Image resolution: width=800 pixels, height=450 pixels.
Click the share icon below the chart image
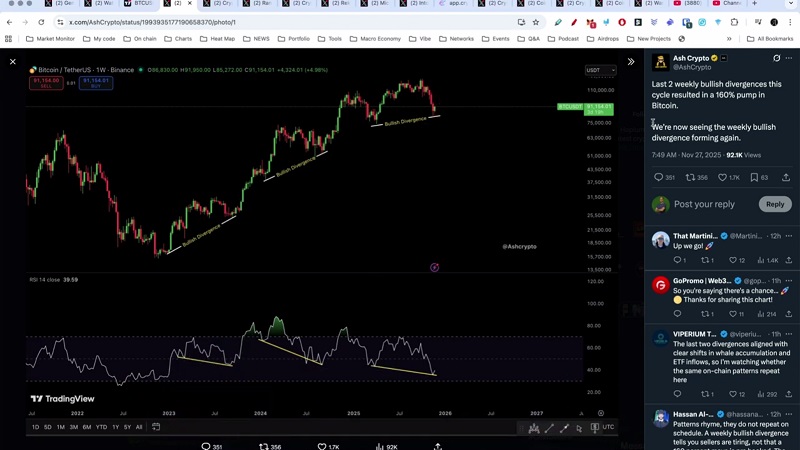click(x=438, y=446)
